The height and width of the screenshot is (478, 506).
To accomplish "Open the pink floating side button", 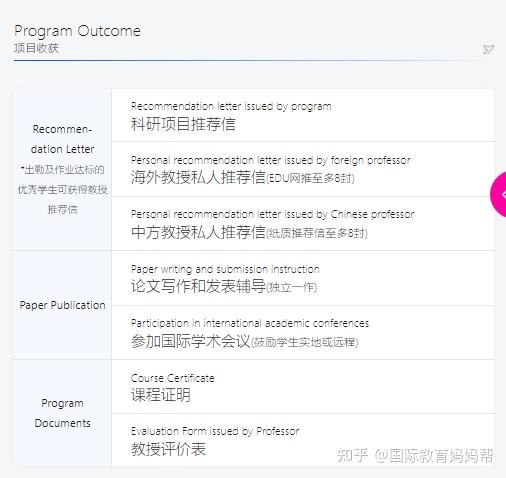I will click(x=498, y=195).
